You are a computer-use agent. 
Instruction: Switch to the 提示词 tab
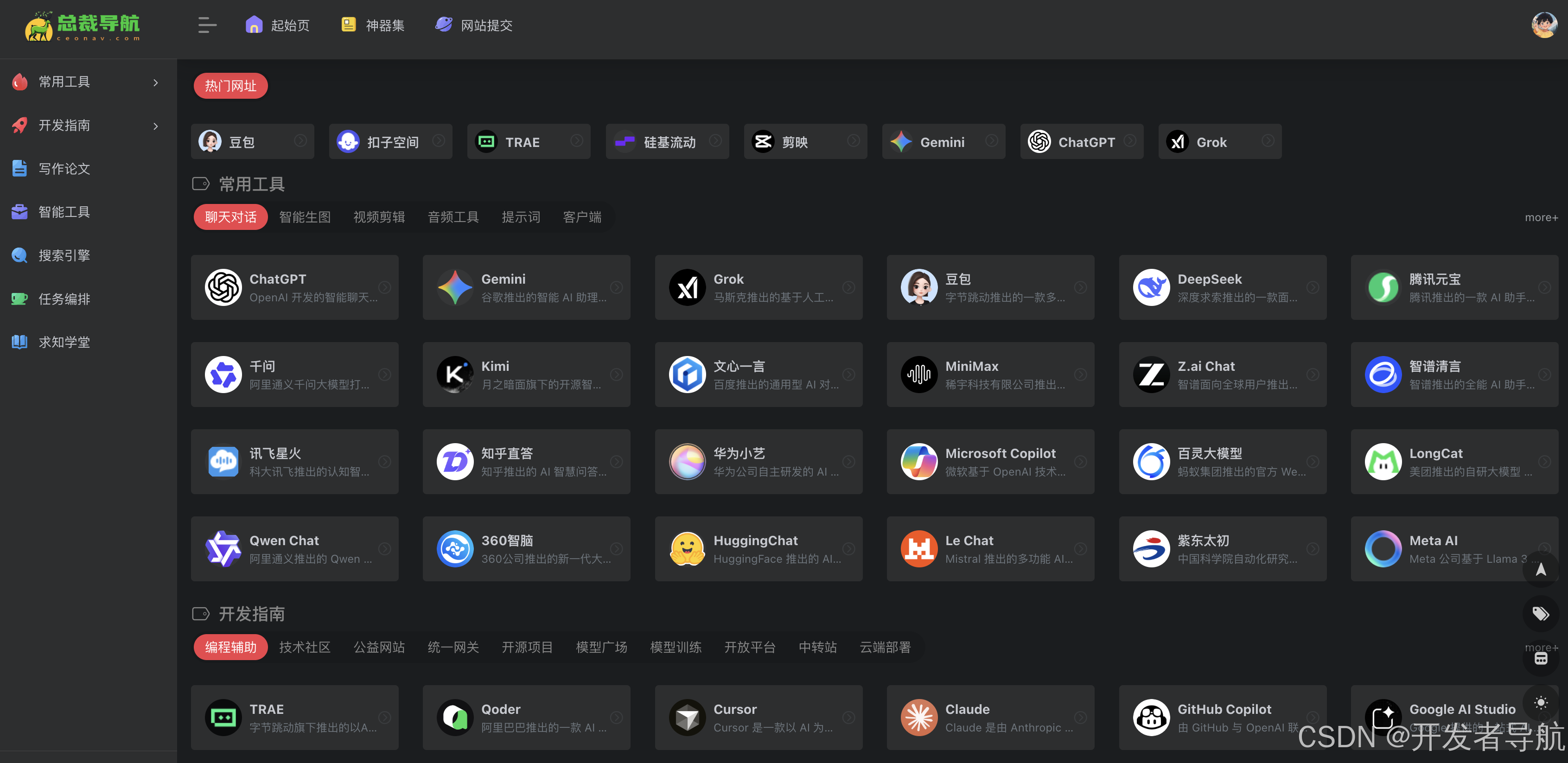click(x=521, y=217)
